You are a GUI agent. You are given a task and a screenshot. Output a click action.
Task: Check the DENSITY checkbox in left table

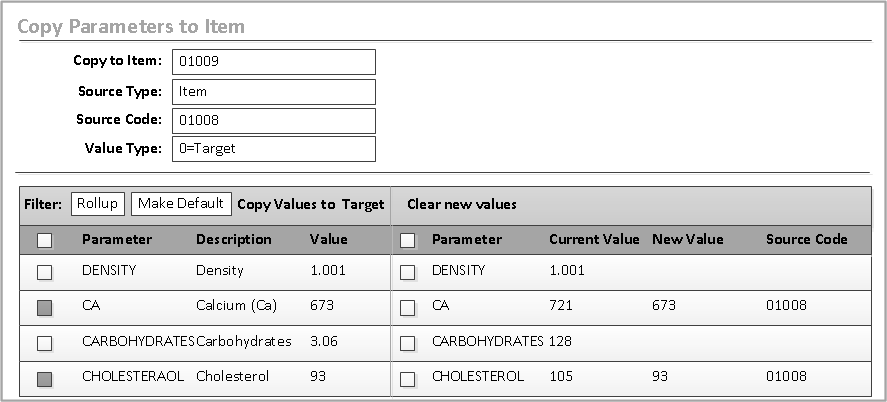pos(44,272)
